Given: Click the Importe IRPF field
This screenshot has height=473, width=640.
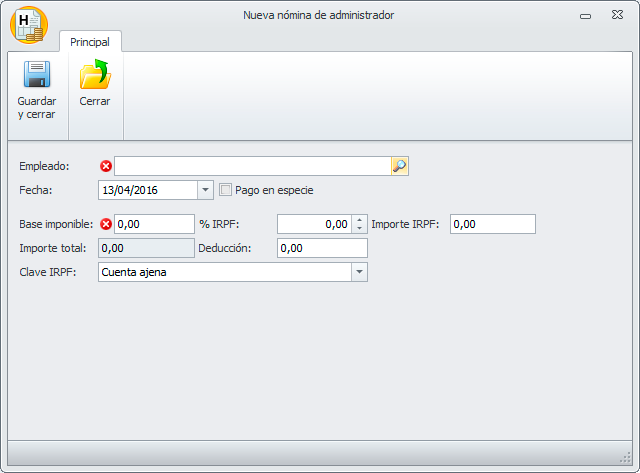Looking at the screenshot, I should (493, 224).
